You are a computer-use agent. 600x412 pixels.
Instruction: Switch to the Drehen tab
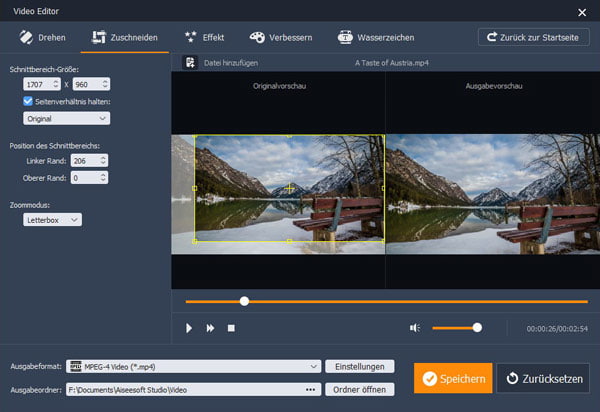(39, 37)
